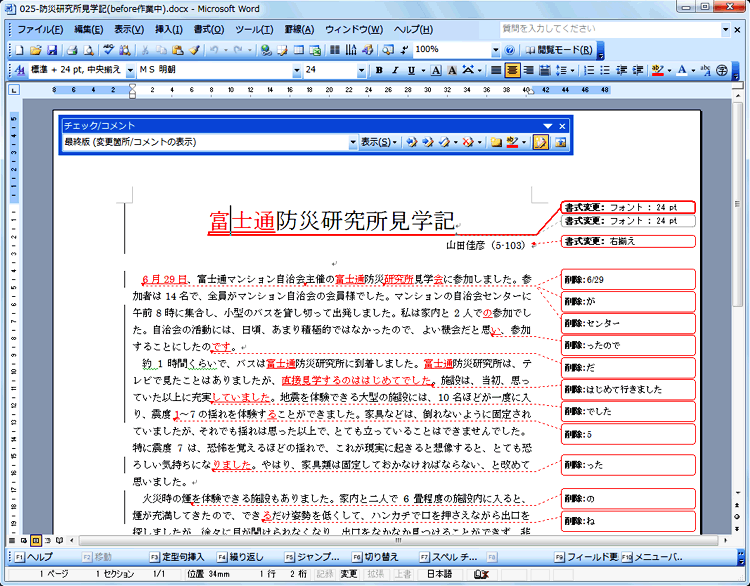Open the Styles and Formatting pane icon

coord(20,71)
